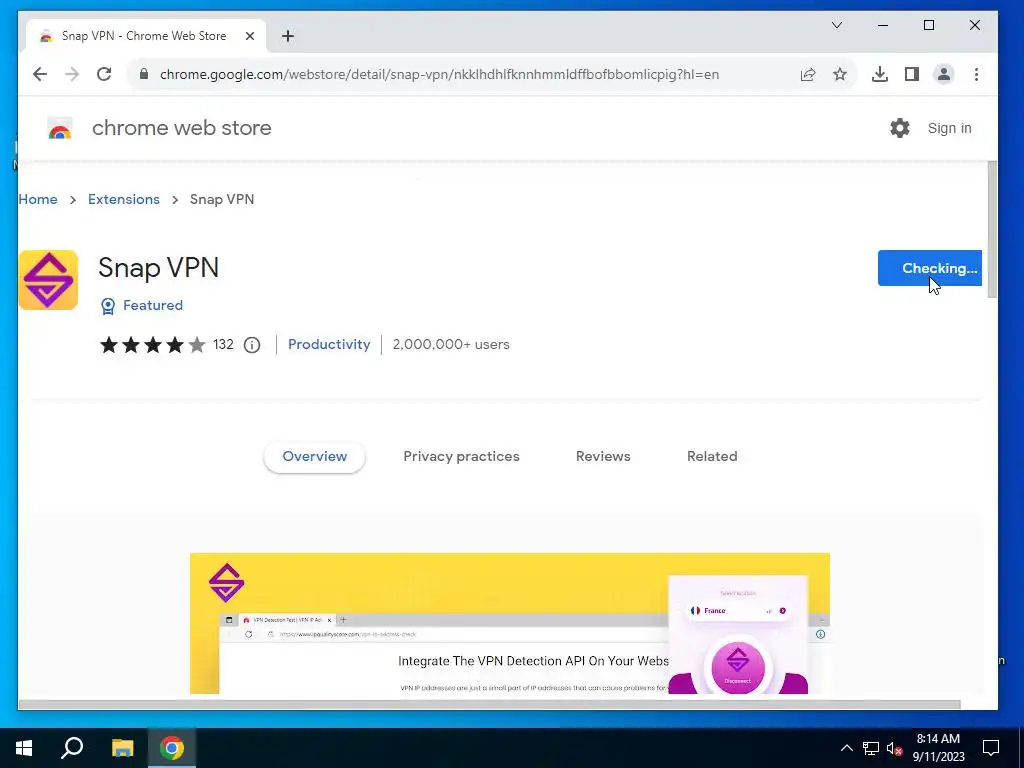The width and height of the screenshot is (1024, 768).
Task: Click the Snap VPN extension icon
Action: point(48,280)
